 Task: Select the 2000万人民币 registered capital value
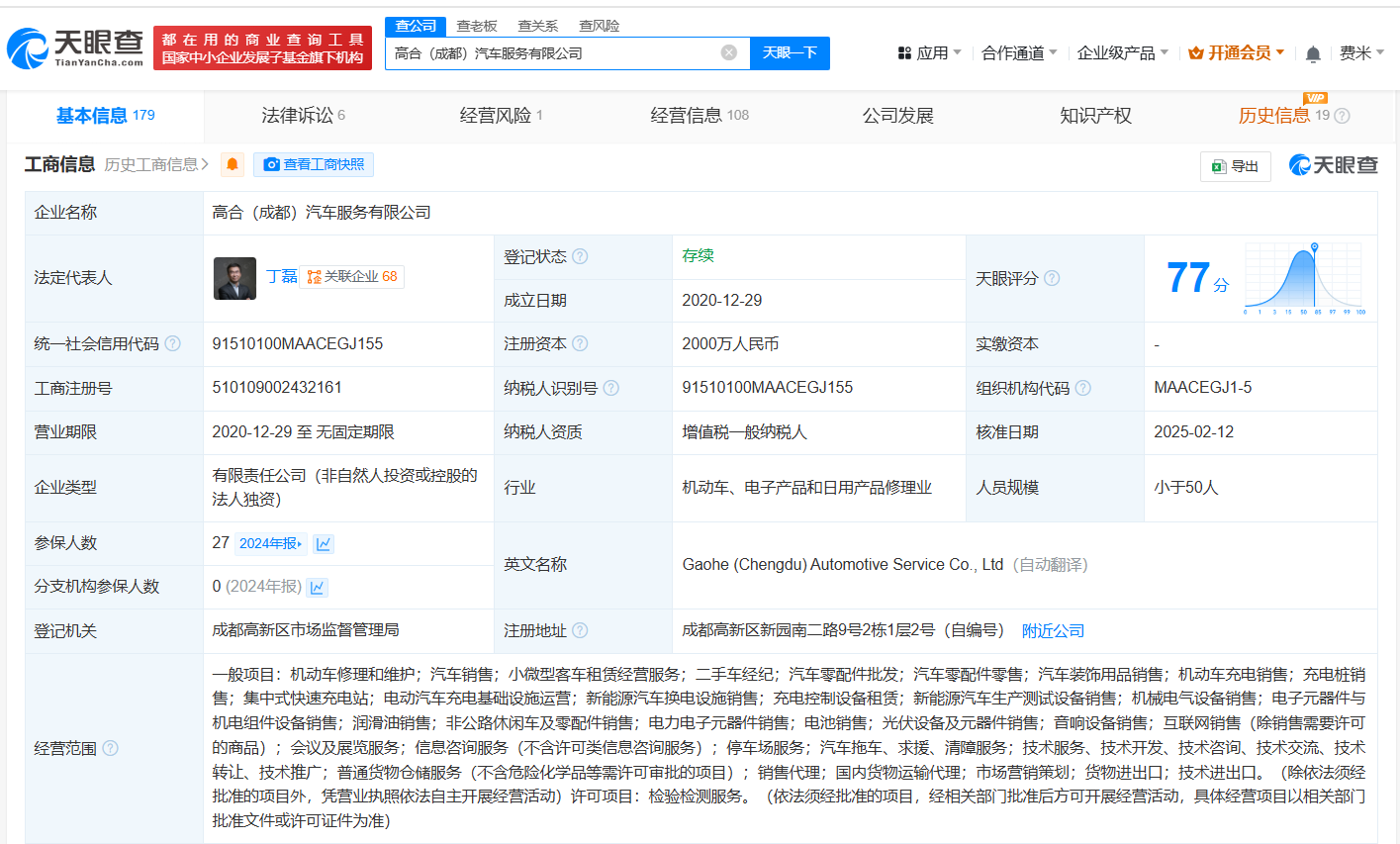point(730,344)
